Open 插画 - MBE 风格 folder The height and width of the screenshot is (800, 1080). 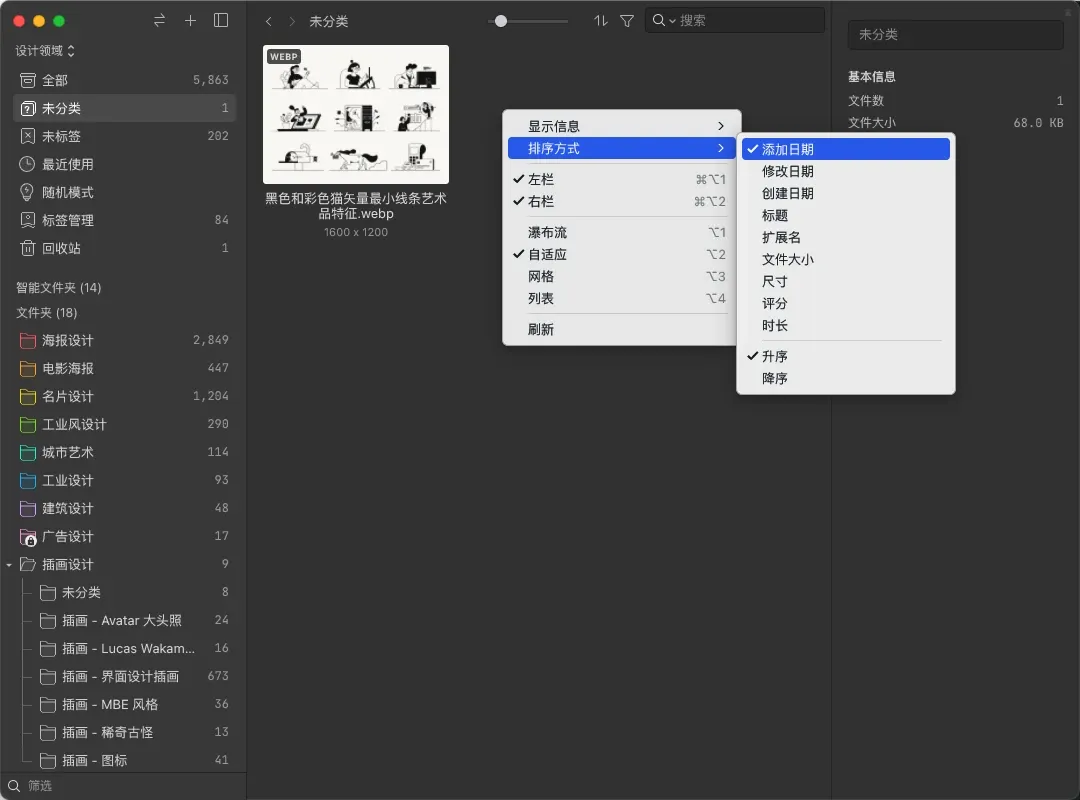125,705
